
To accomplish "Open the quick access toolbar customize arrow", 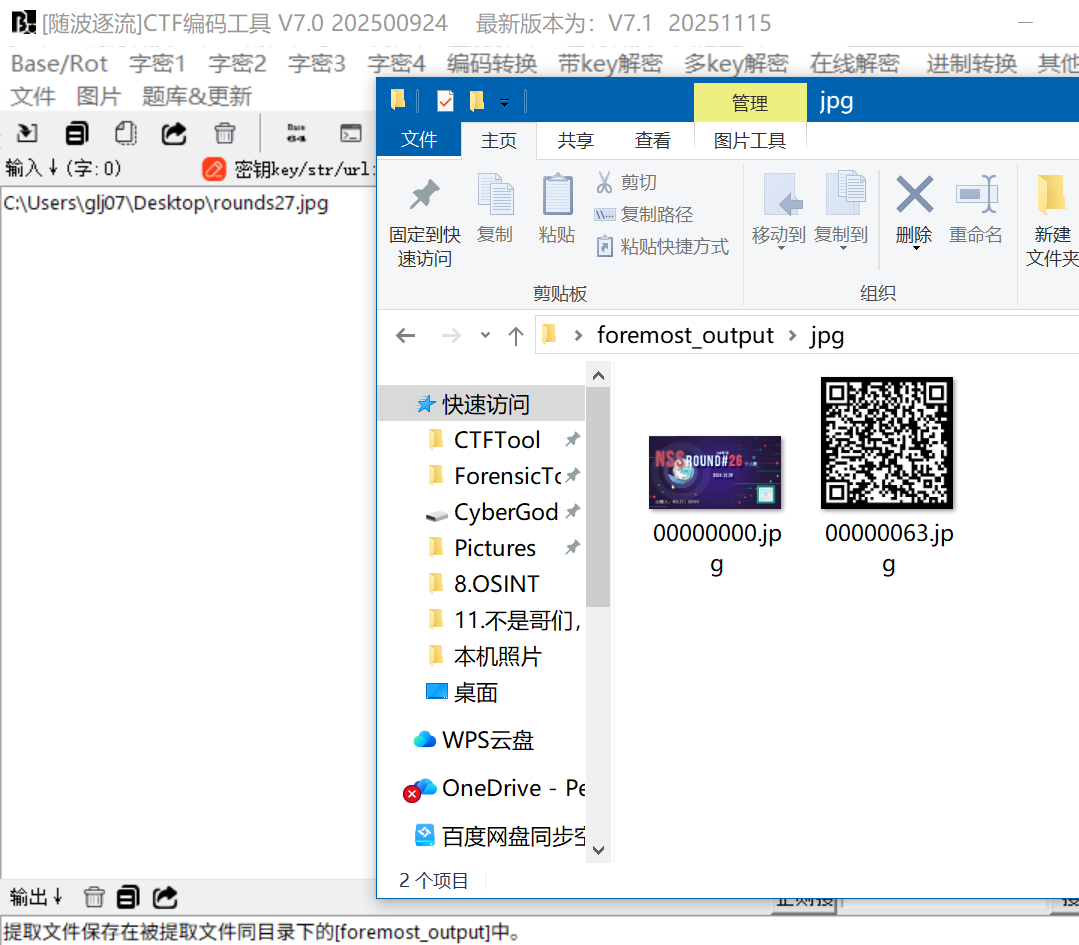I will [505, 103].
